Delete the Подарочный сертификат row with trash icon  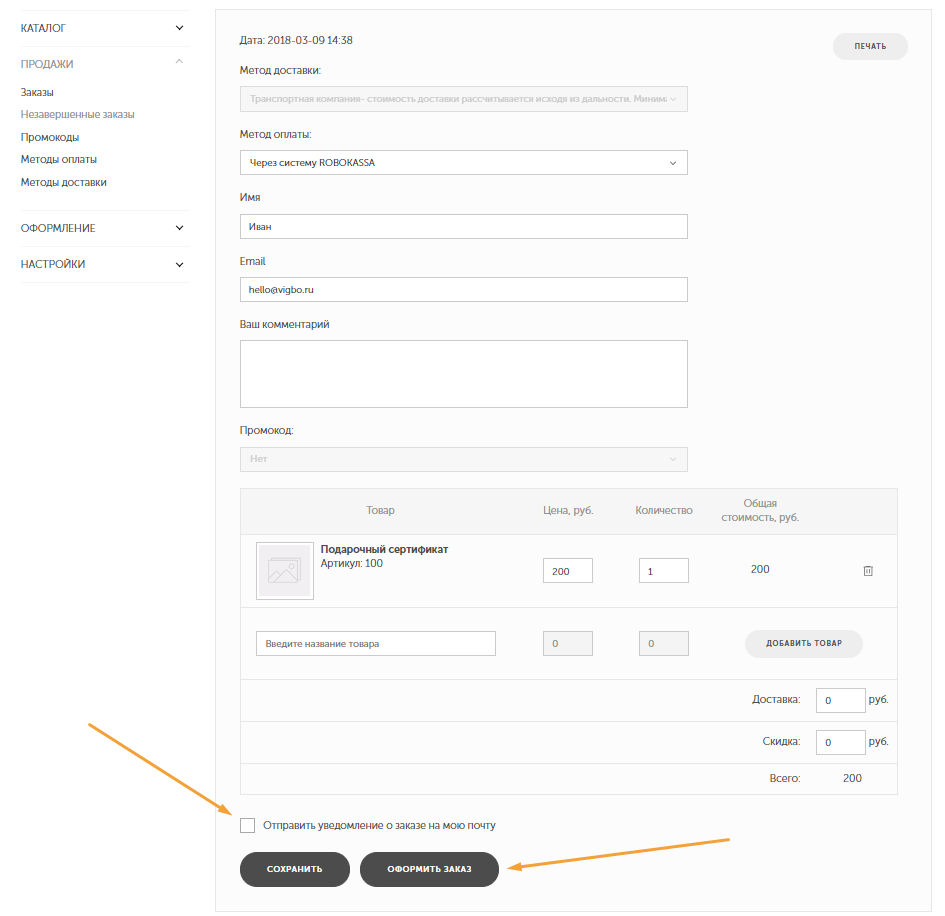(868, 571)
